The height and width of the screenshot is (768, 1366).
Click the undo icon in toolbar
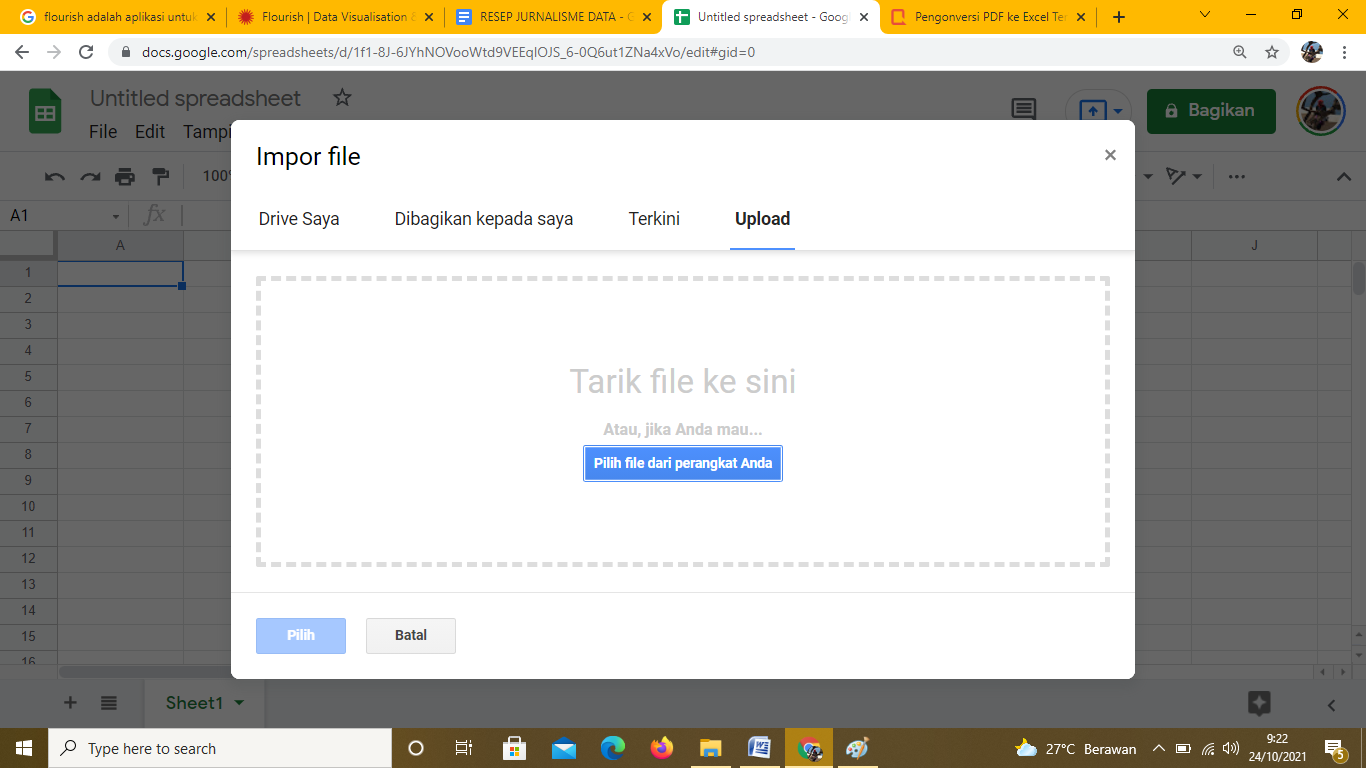click(x=55, y=177)
